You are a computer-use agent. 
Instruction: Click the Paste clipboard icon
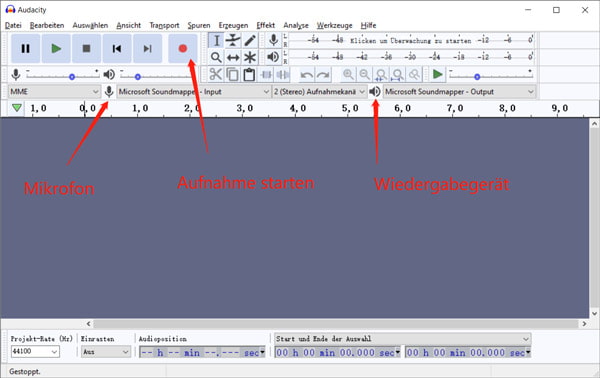(249, 74)
